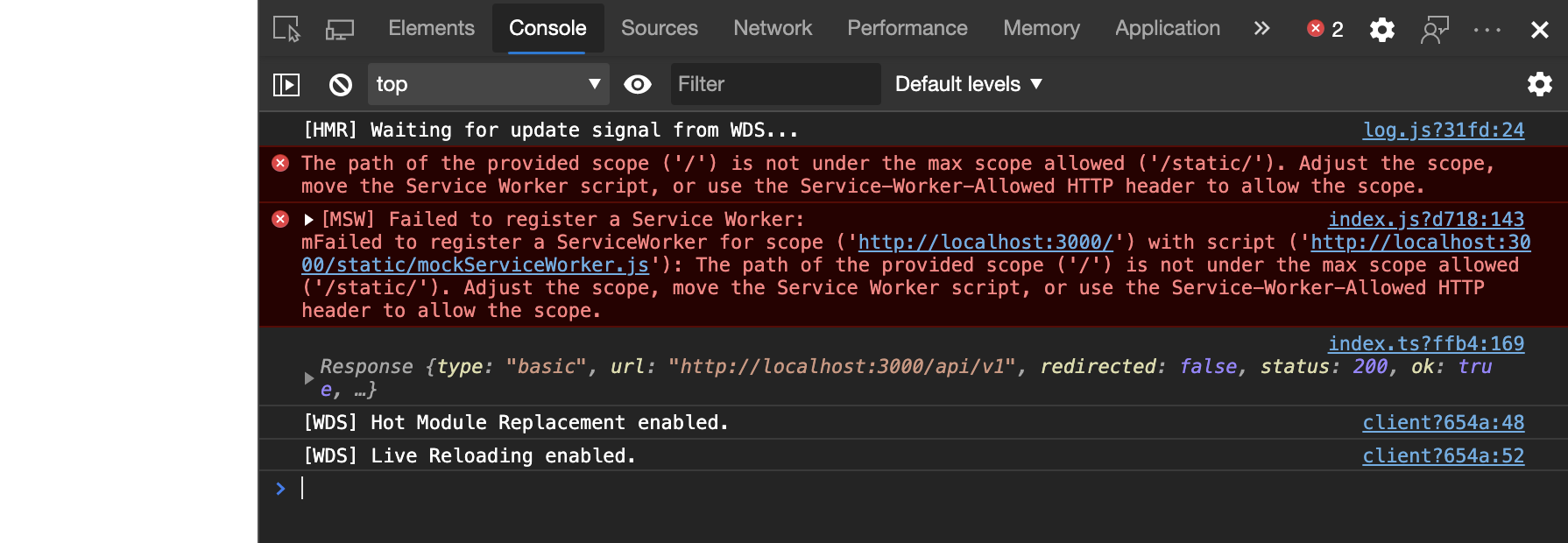Click the red error count badge
Viewport: 1568px width, 543px height.
coord(1325,29)
